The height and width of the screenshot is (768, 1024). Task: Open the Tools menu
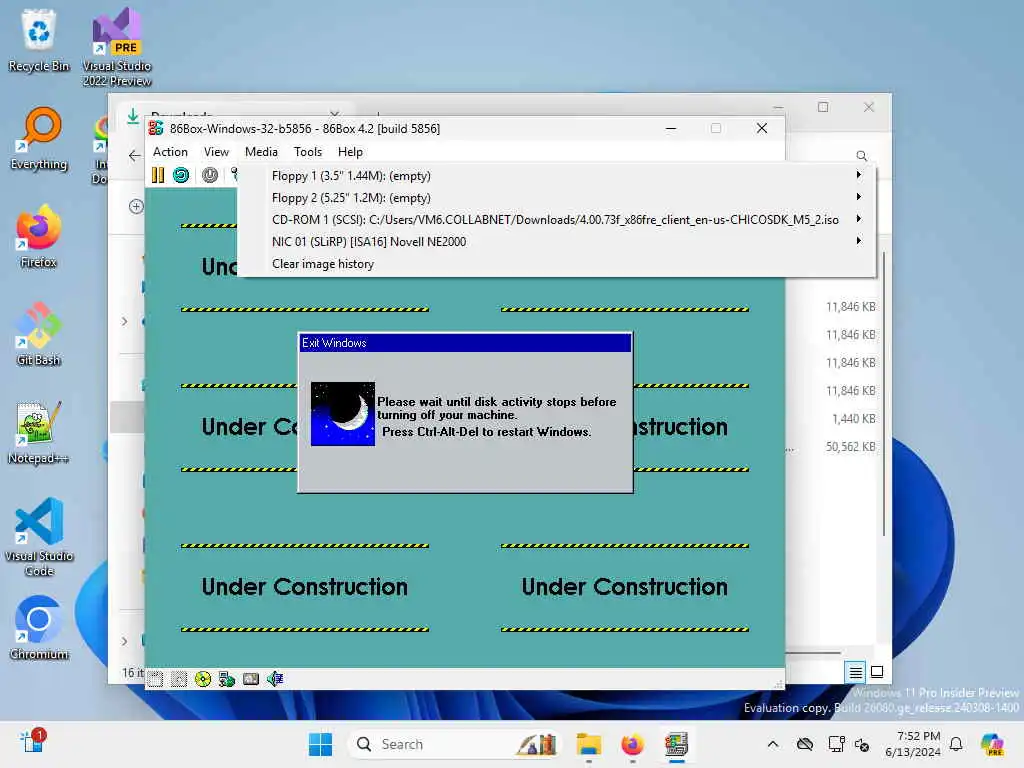coord(308,152)
